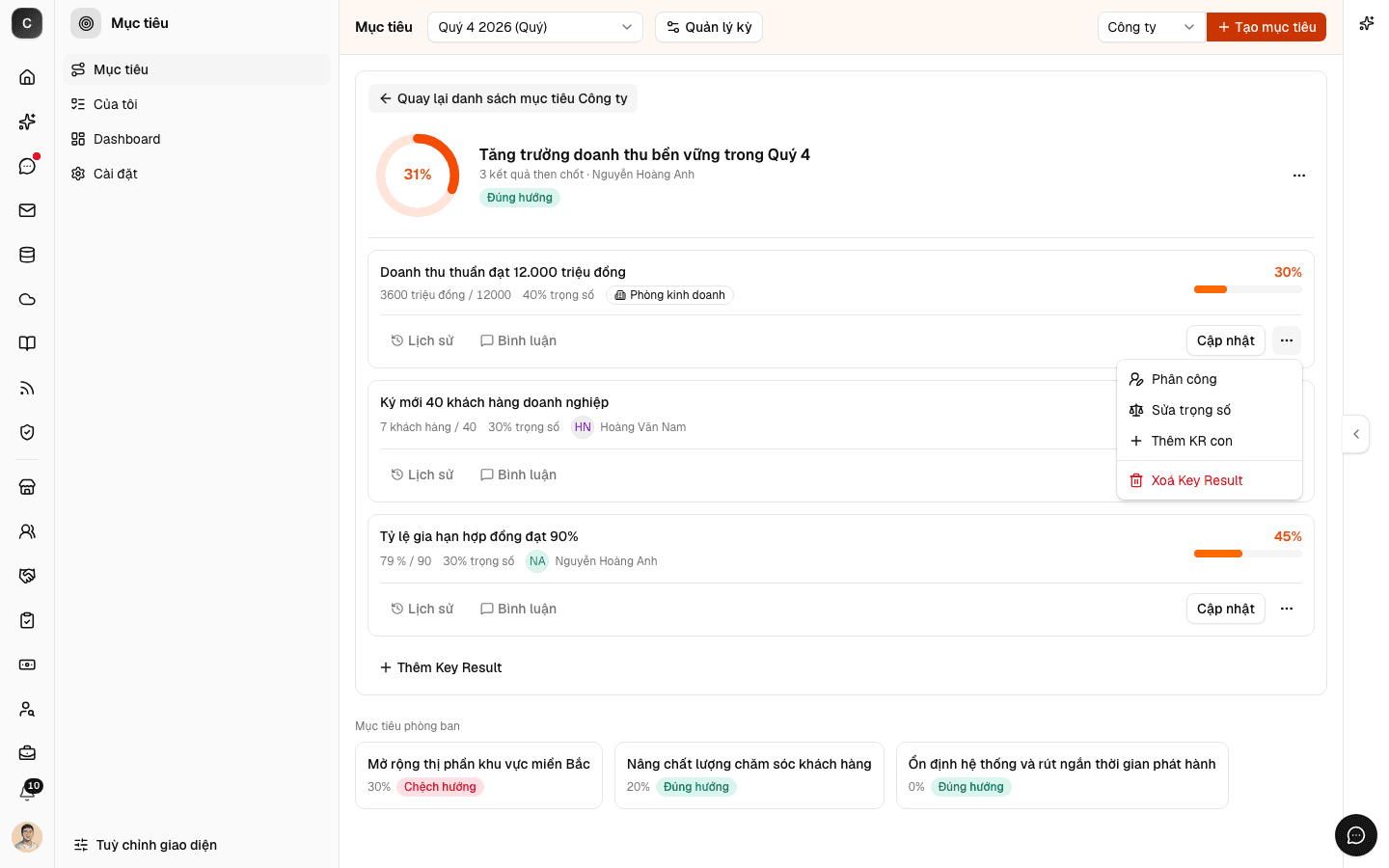The height and width of the screenshot is (868, 1389).
Task: Click the Quản lý kỳ button
Action: [x=709, y=27]
